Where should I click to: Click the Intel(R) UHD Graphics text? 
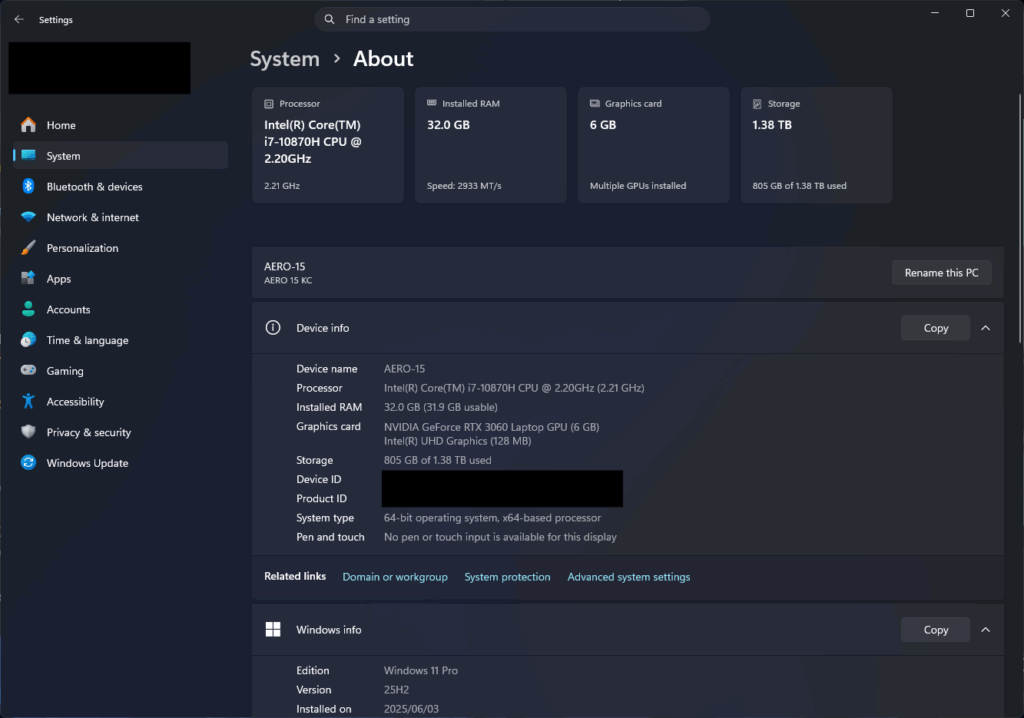(x=457, y=441)
